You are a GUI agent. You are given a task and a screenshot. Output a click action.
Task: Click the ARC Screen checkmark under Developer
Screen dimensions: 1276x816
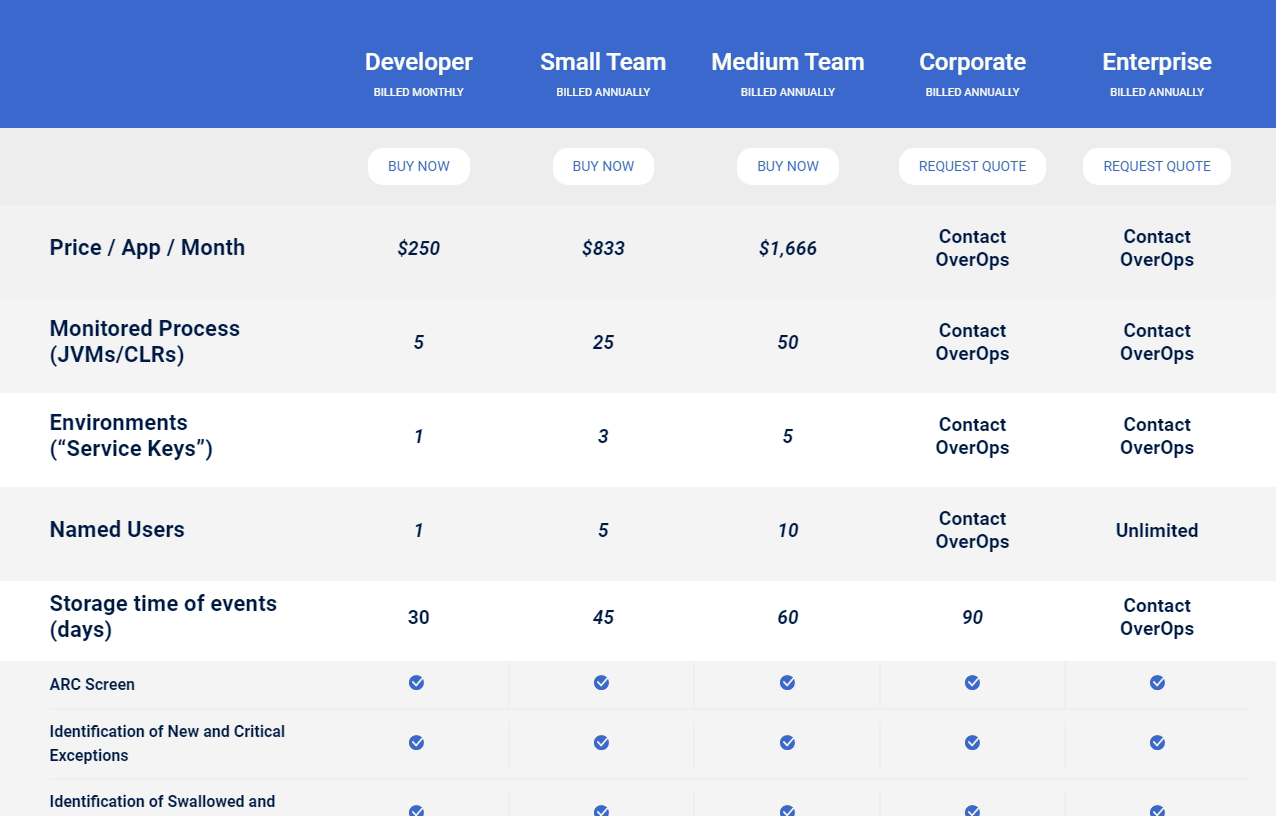click(416, 682)
